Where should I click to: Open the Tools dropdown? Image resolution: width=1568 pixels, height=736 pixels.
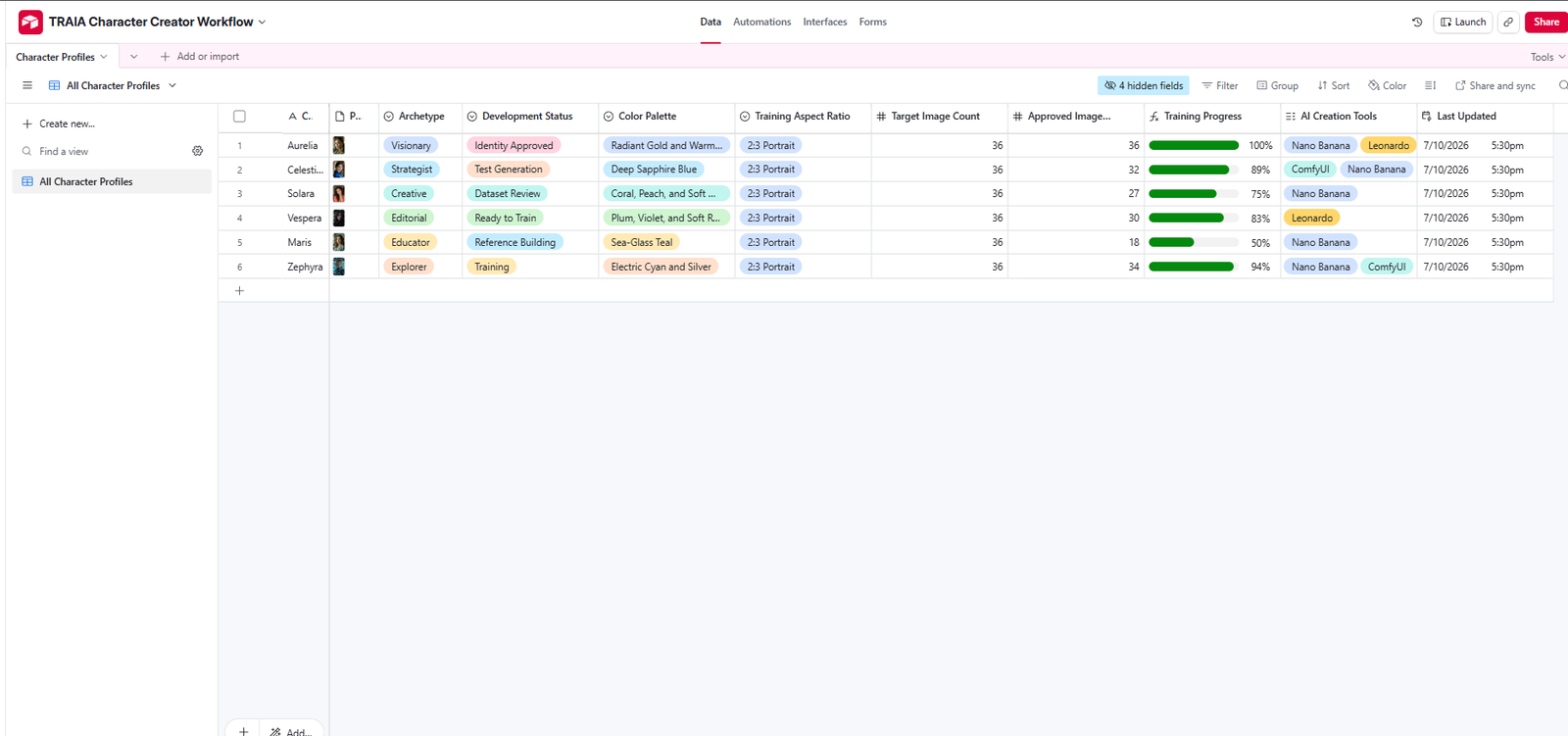pyautogui.click(x=1547, y=57)
